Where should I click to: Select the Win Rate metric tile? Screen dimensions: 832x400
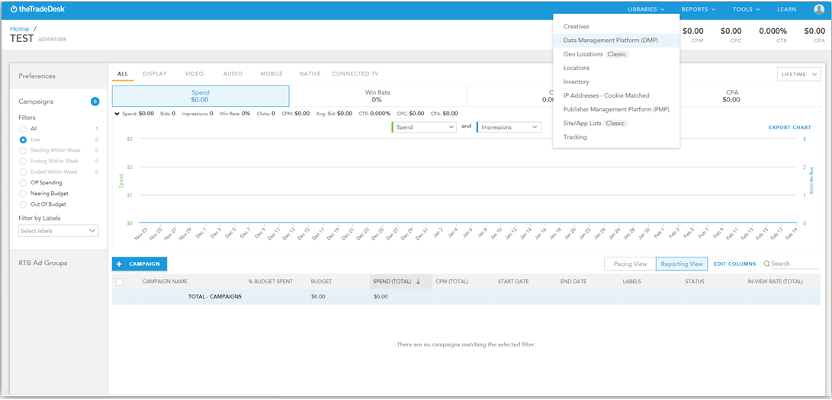[377, 96]
